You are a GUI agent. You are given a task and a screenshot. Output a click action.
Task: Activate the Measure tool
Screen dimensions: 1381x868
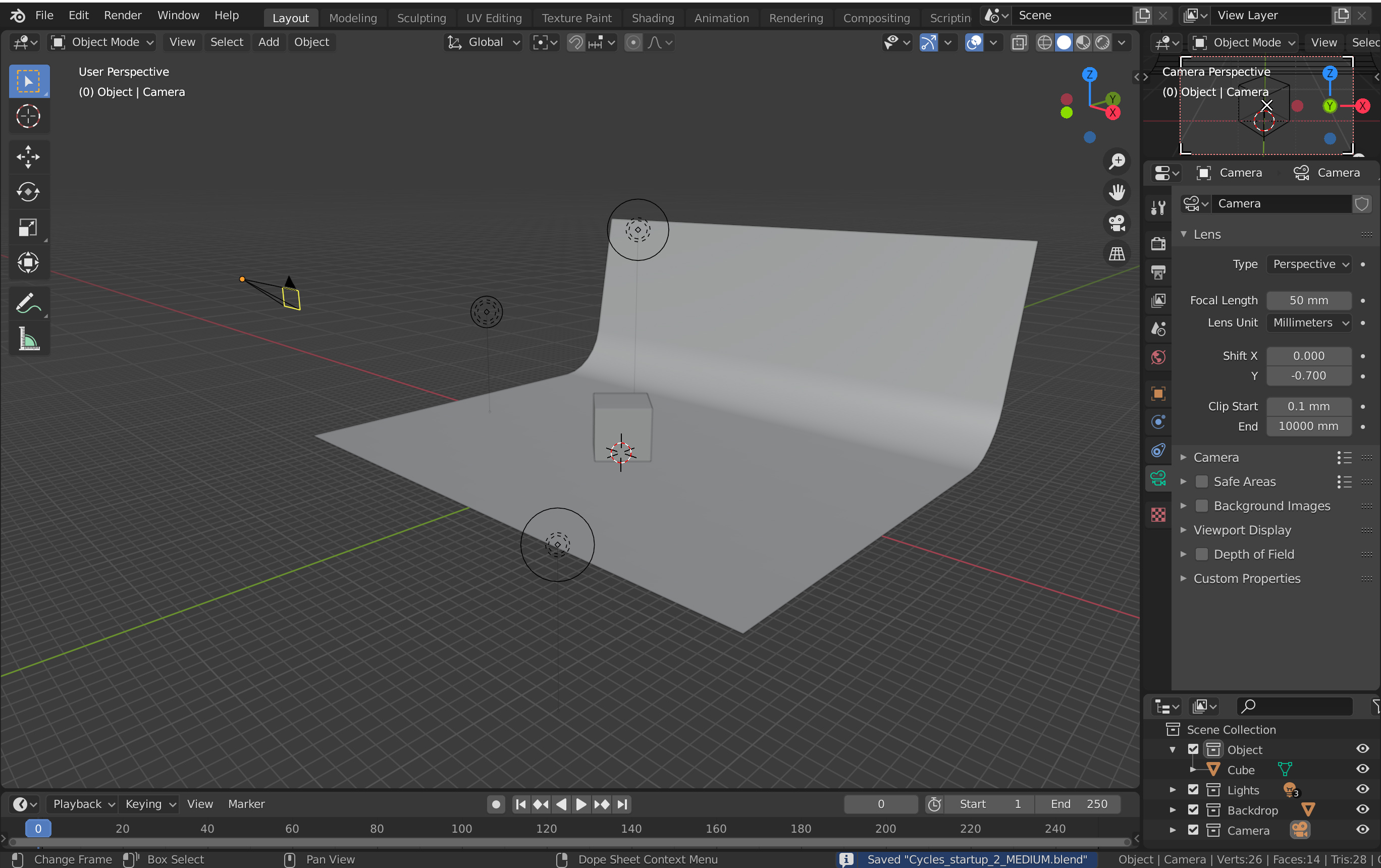pyautogui.click(x=28, y=339)
